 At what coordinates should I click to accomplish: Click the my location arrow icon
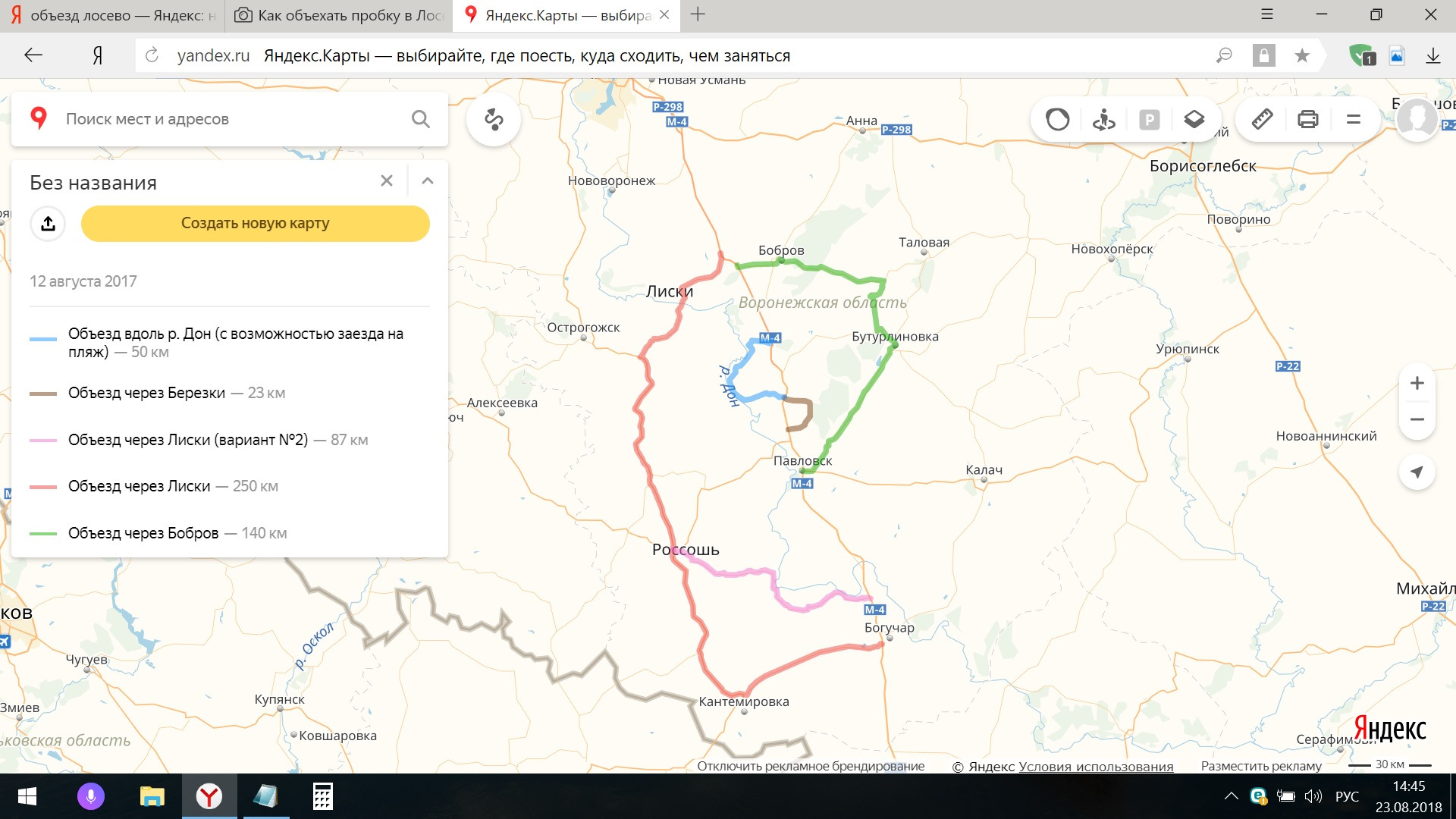tap(1417, 472)
